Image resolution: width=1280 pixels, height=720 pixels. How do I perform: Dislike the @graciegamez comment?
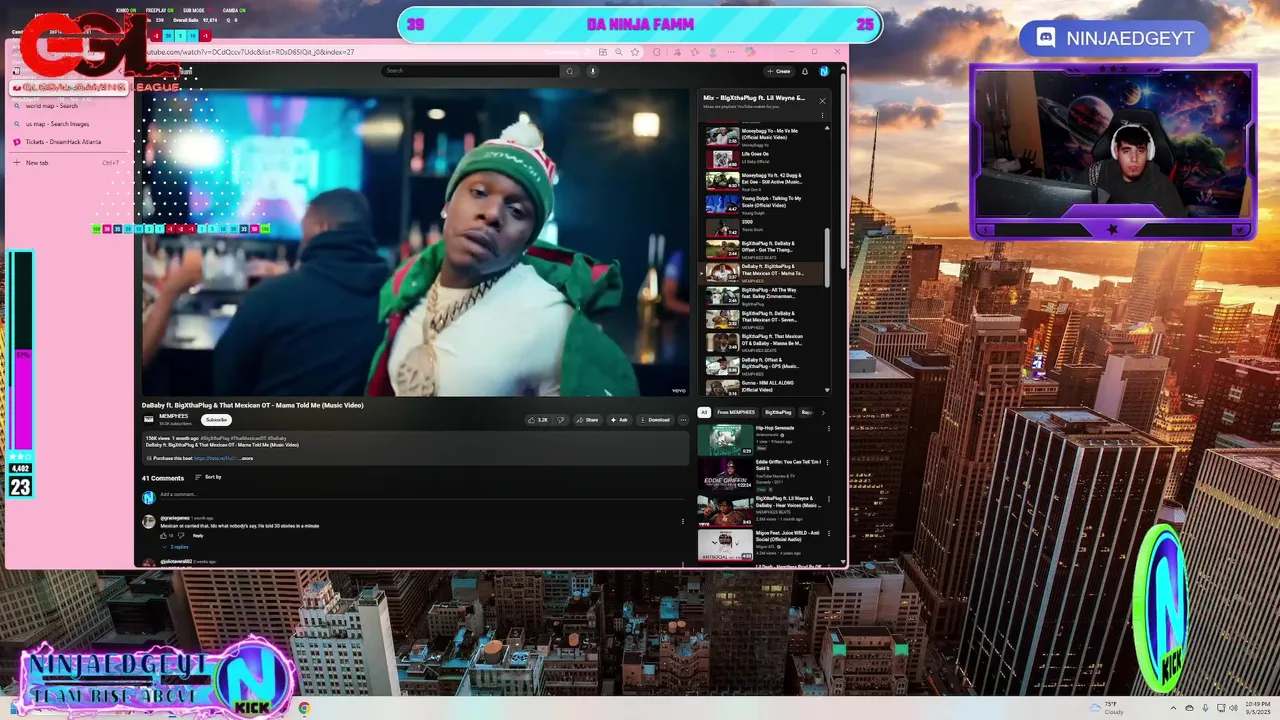click(x=180, y=535)
